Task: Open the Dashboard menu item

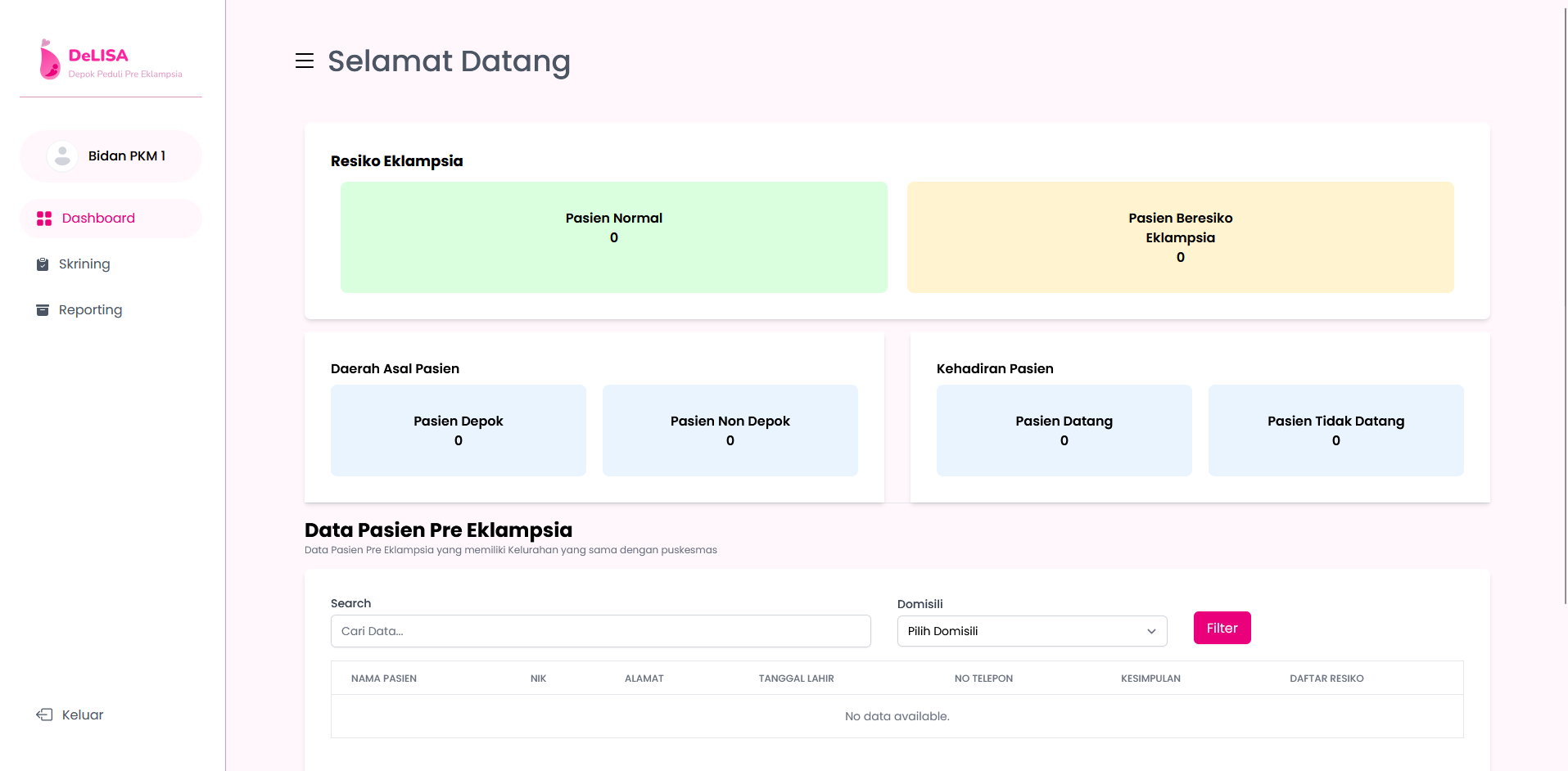Action: coord(111,219)
